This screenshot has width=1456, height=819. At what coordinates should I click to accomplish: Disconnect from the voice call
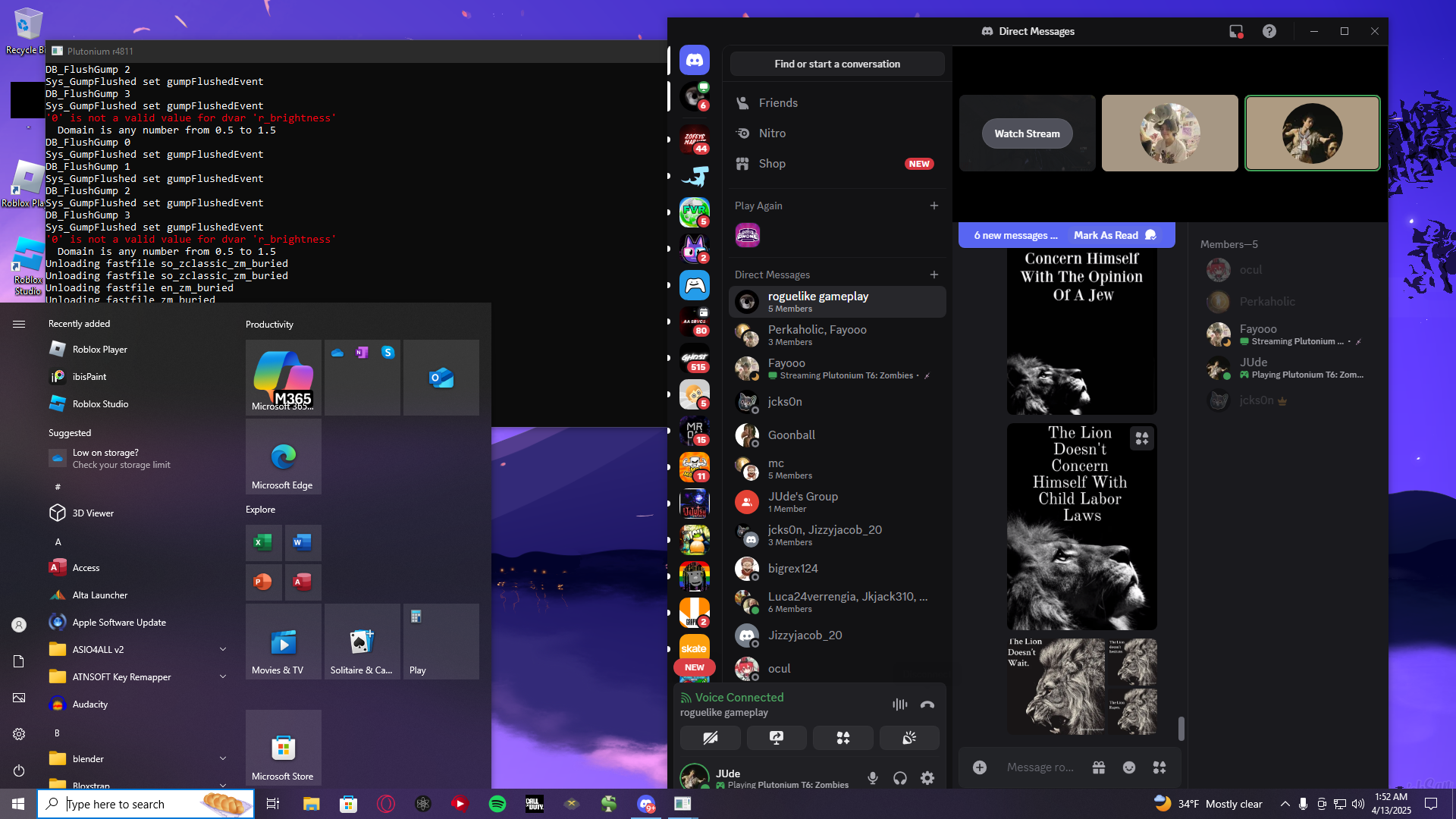(927, 704)
